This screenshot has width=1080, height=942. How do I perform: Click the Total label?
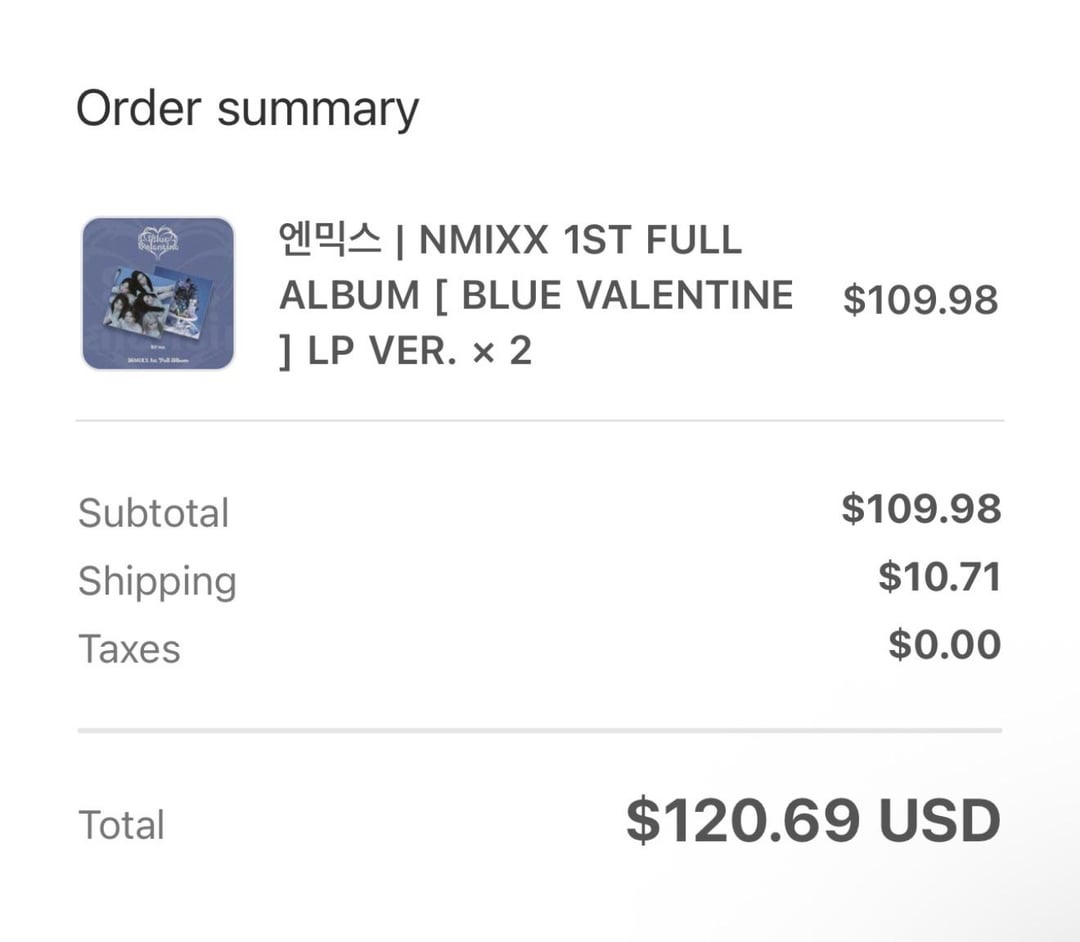coord(121,825)
